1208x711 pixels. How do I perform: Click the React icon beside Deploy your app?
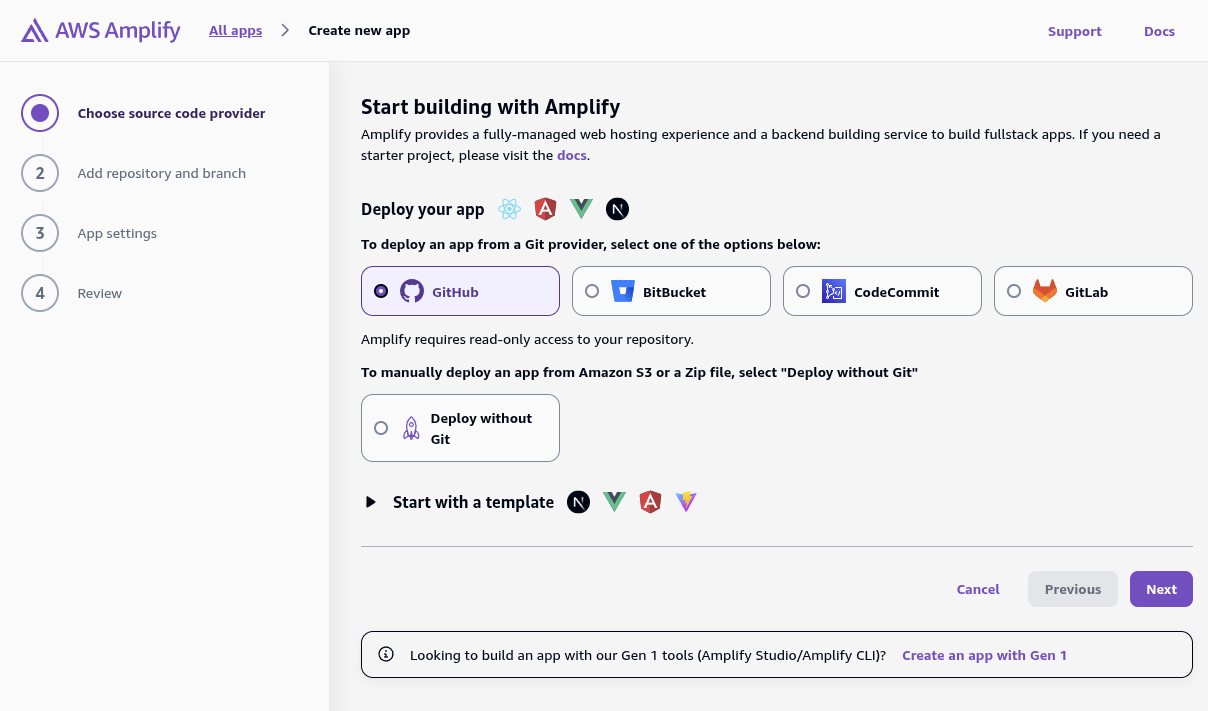click(510, 209)
